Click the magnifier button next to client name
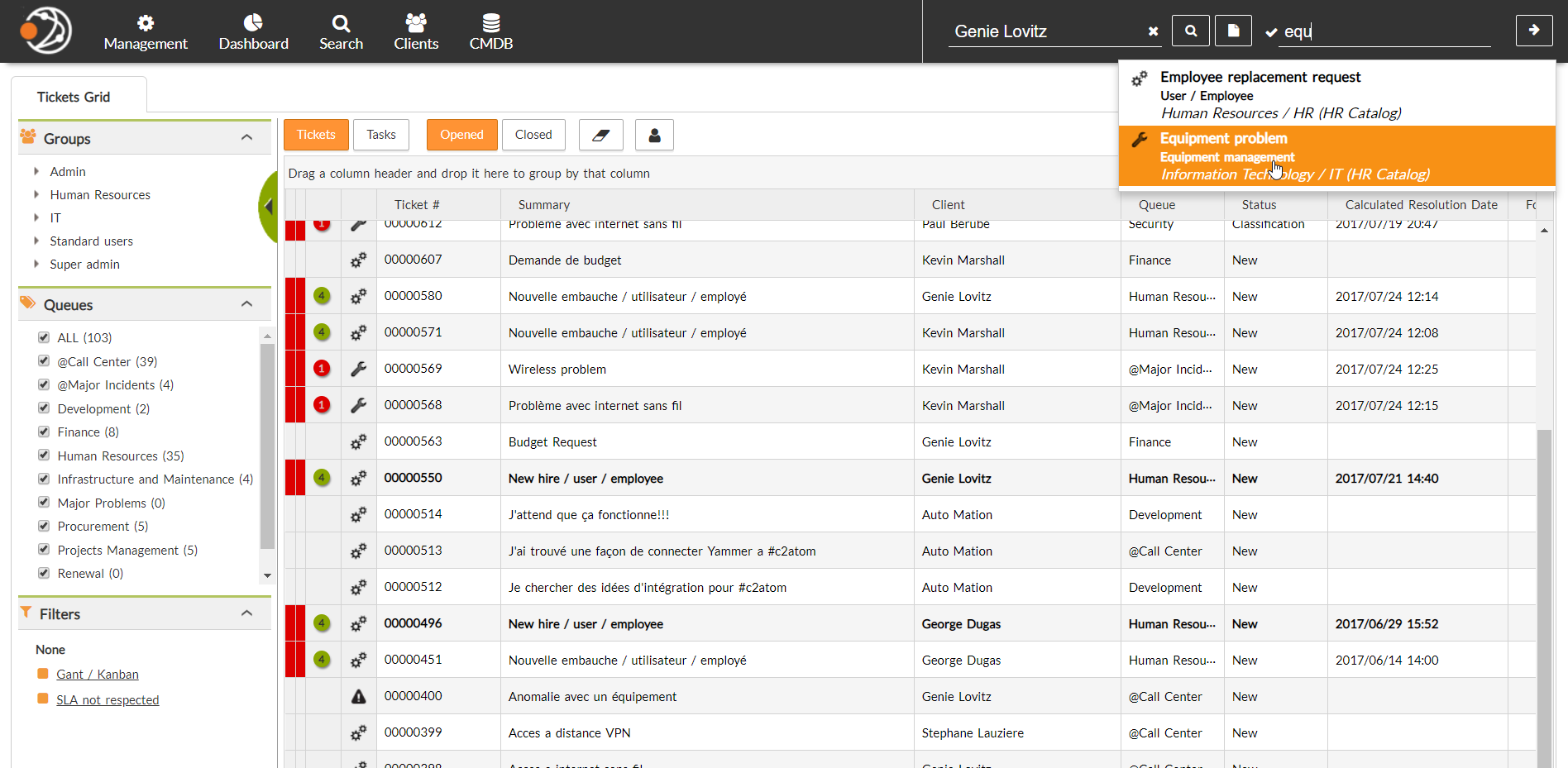Screen dimensions: 1568x768 click(x=1191, y=31)
